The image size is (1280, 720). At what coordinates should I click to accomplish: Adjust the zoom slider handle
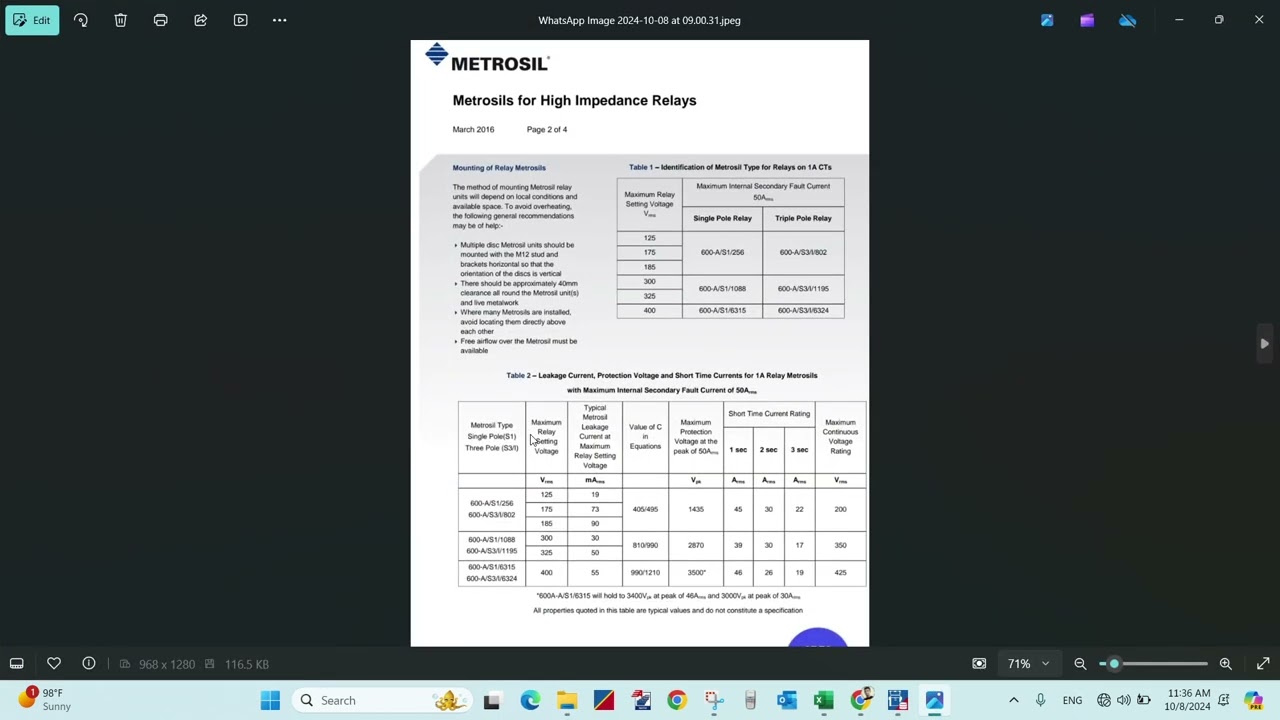(x=1114, y=664)
